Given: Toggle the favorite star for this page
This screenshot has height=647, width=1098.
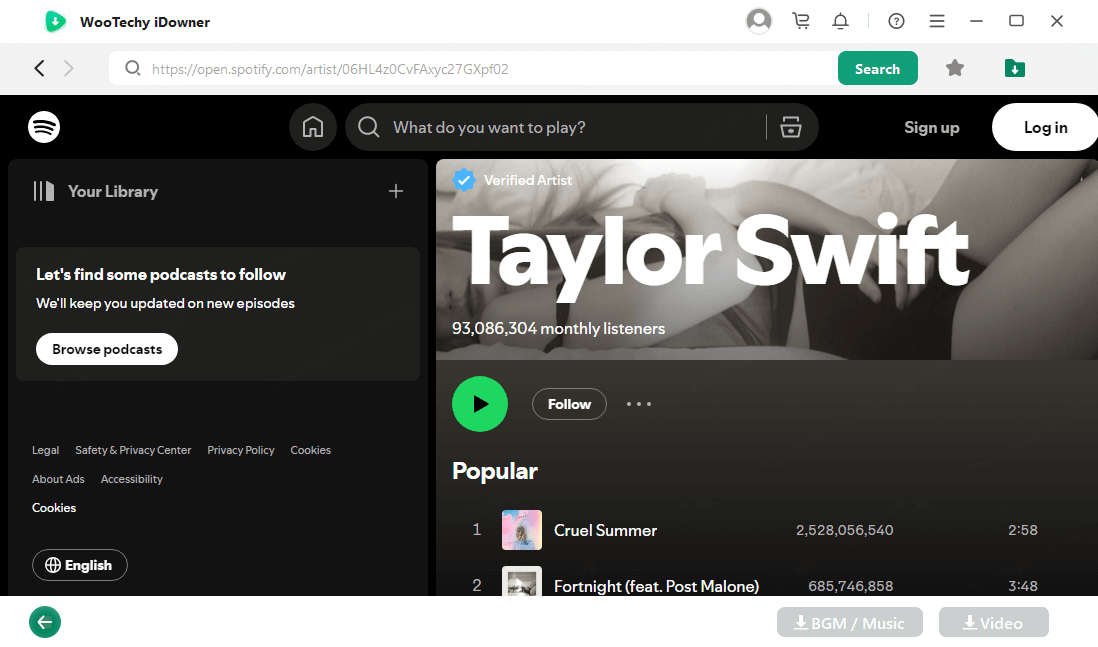Looking at the screenshot, I should 954,68.
